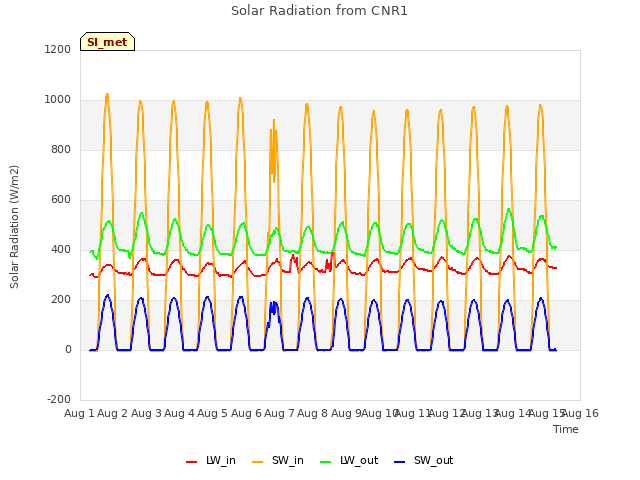Toggle the LW_out legend entry

(349, 460)
